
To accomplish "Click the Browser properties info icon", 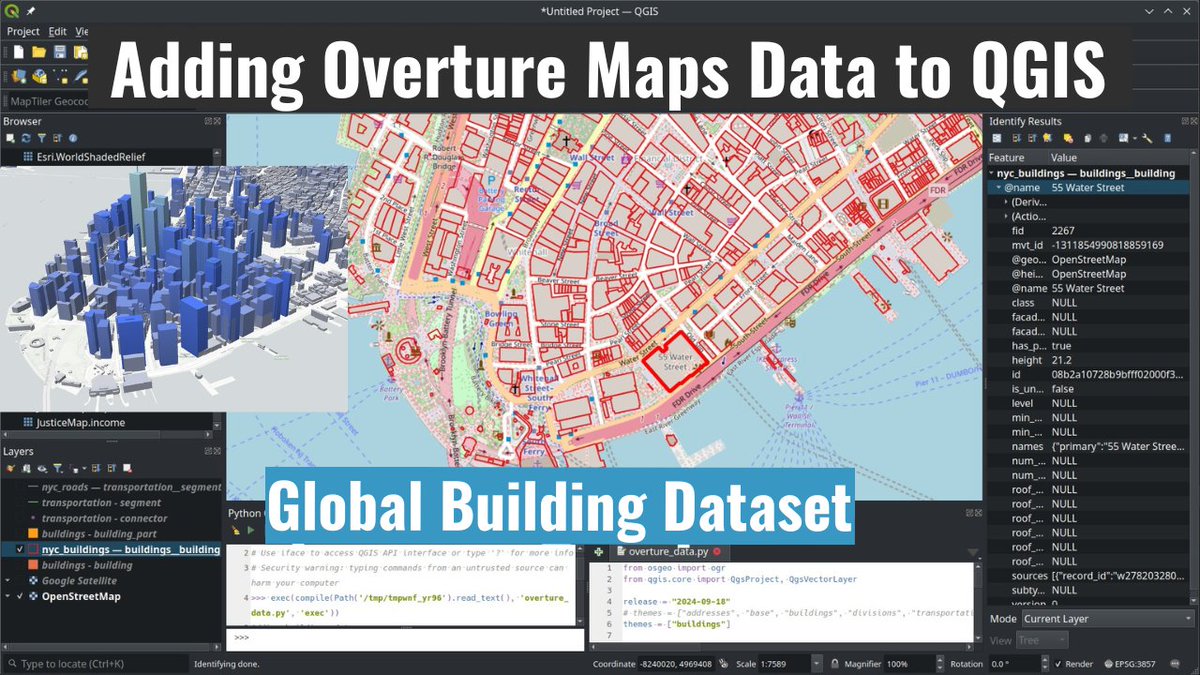I will click(73, 138).
